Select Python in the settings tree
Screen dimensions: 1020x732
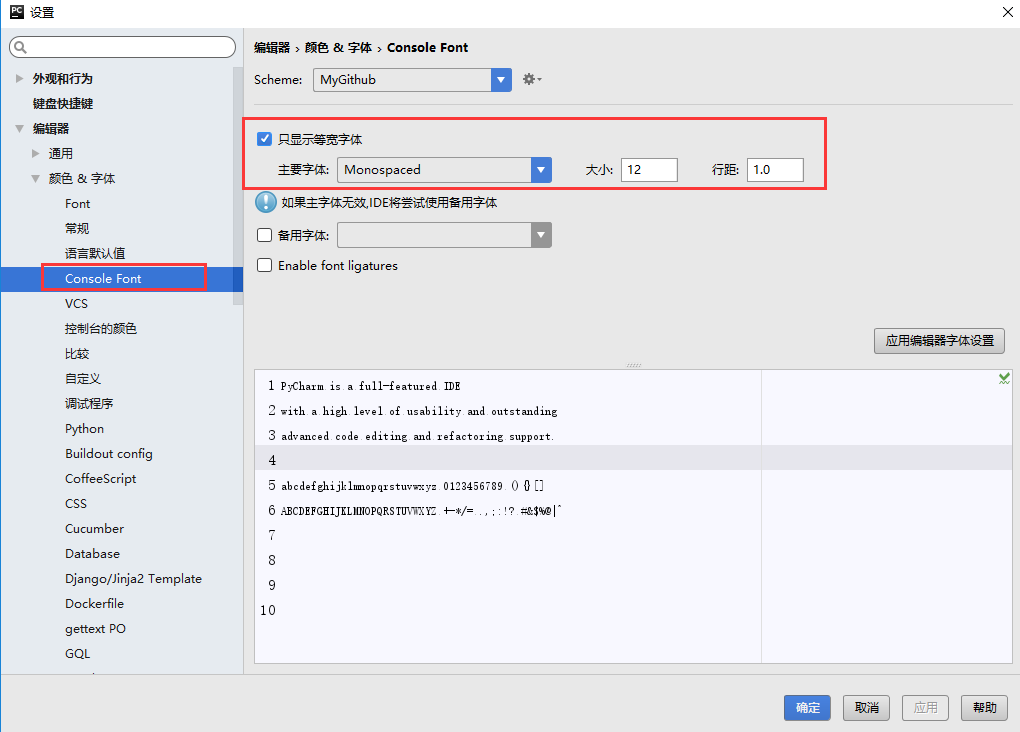coord(84,429)
